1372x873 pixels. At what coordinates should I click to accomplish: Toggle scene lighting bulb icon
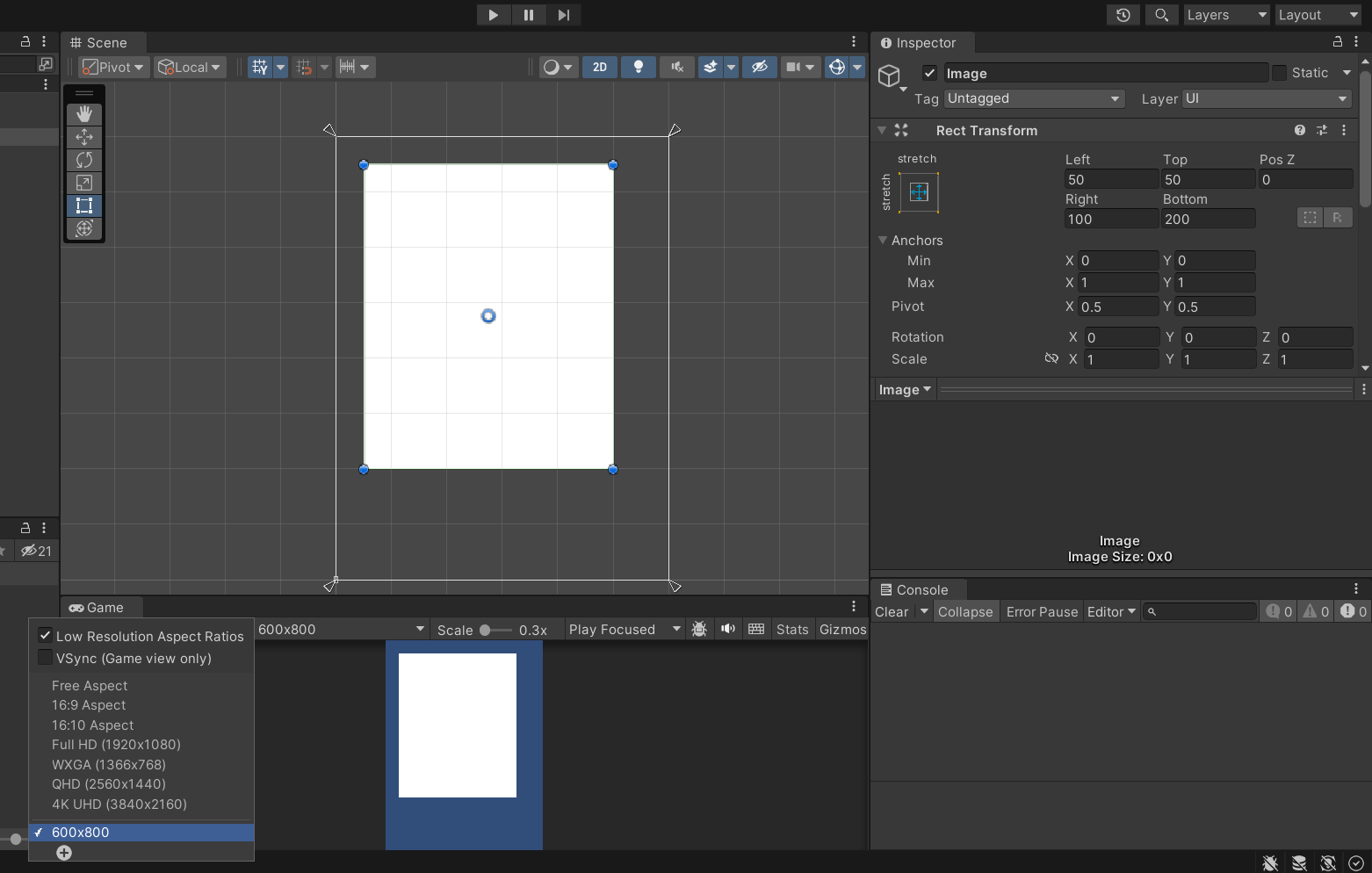coord(639,67)
